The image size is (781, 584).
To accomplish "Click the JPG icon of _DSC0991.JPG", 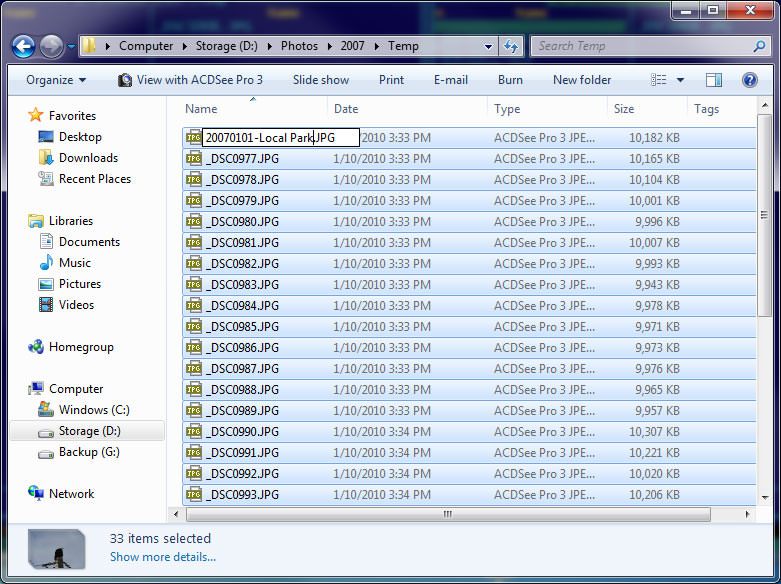I will click(193, 452).
